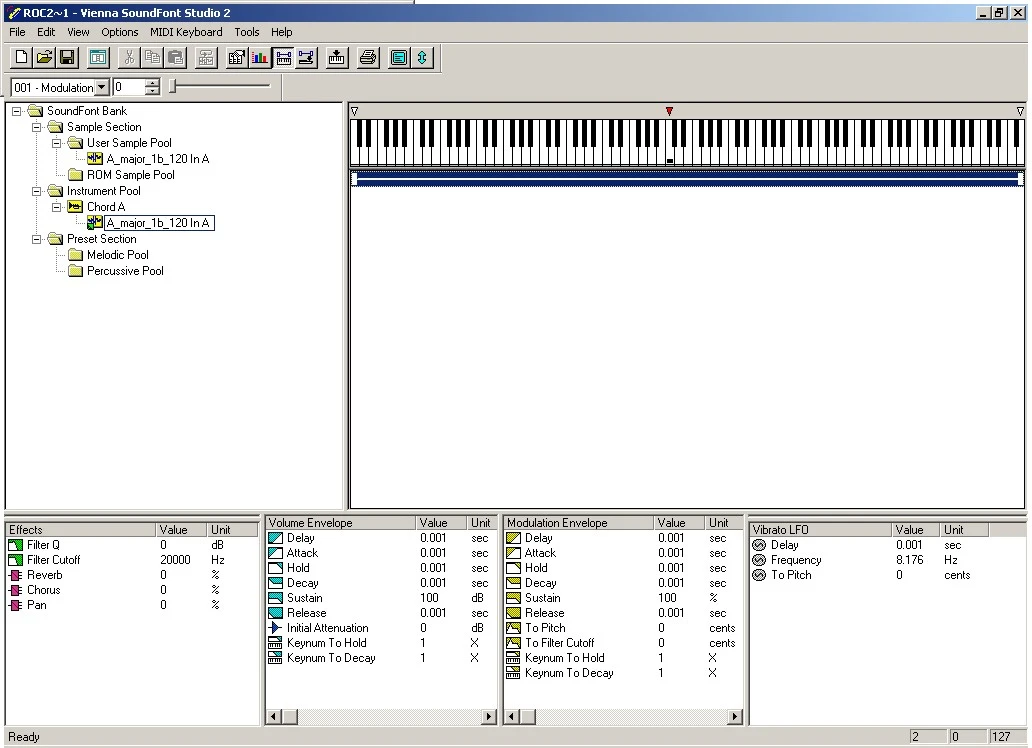Click the Filter Q effect icon
Screen dimensions: 1032x748
[15, 545]
